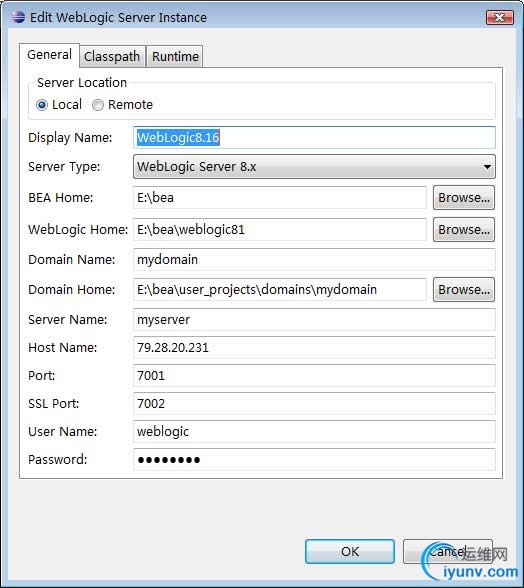Click the Domain Home path field
524x588 pixels.
click(x=279, y=290)
